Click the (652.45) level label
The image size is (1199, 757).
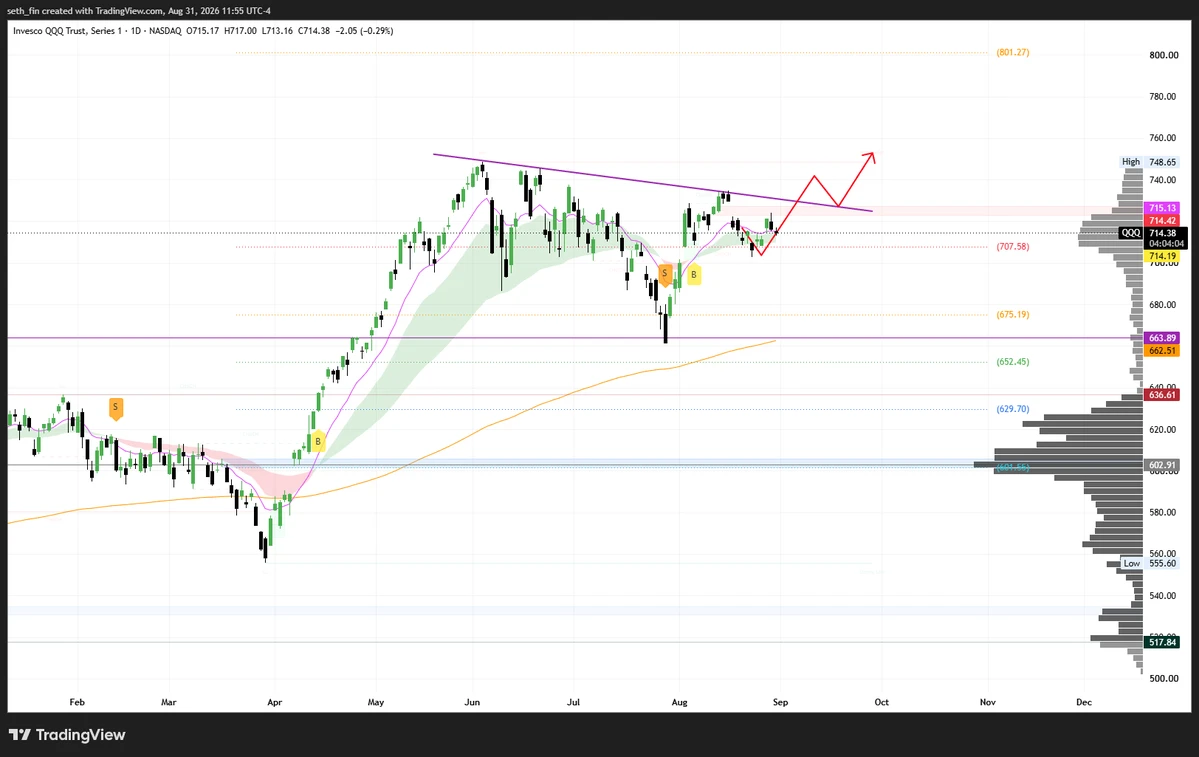point(1012,362)
